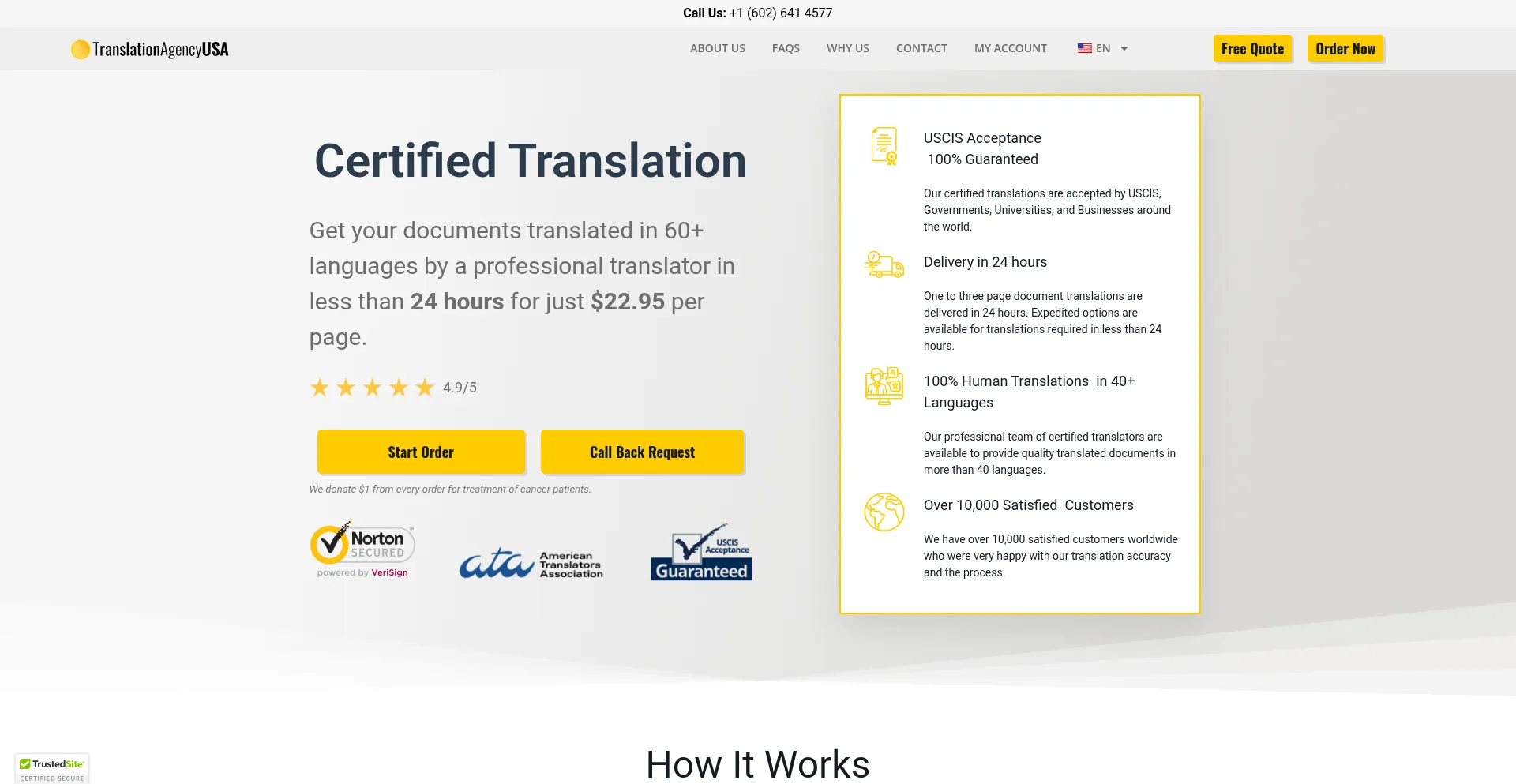This screenshot has width=1516, height=784.
Task: Expand the EN language dropdown arrow
Action: pos(1124,49)
